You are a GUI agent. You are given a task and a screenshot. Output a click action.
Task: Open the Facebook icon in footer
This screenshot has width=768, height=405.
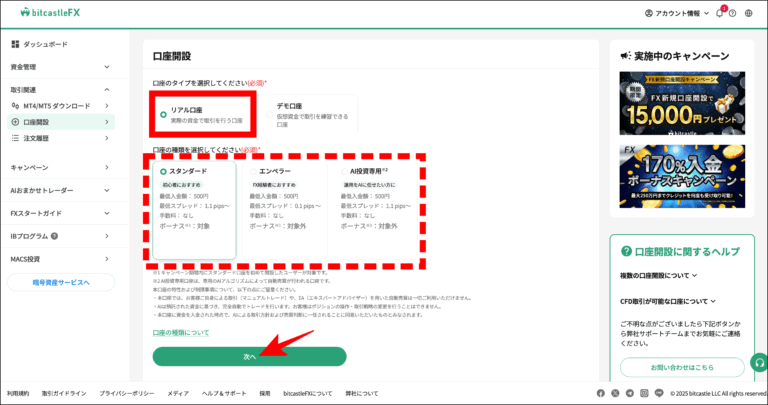coord(600,393)
